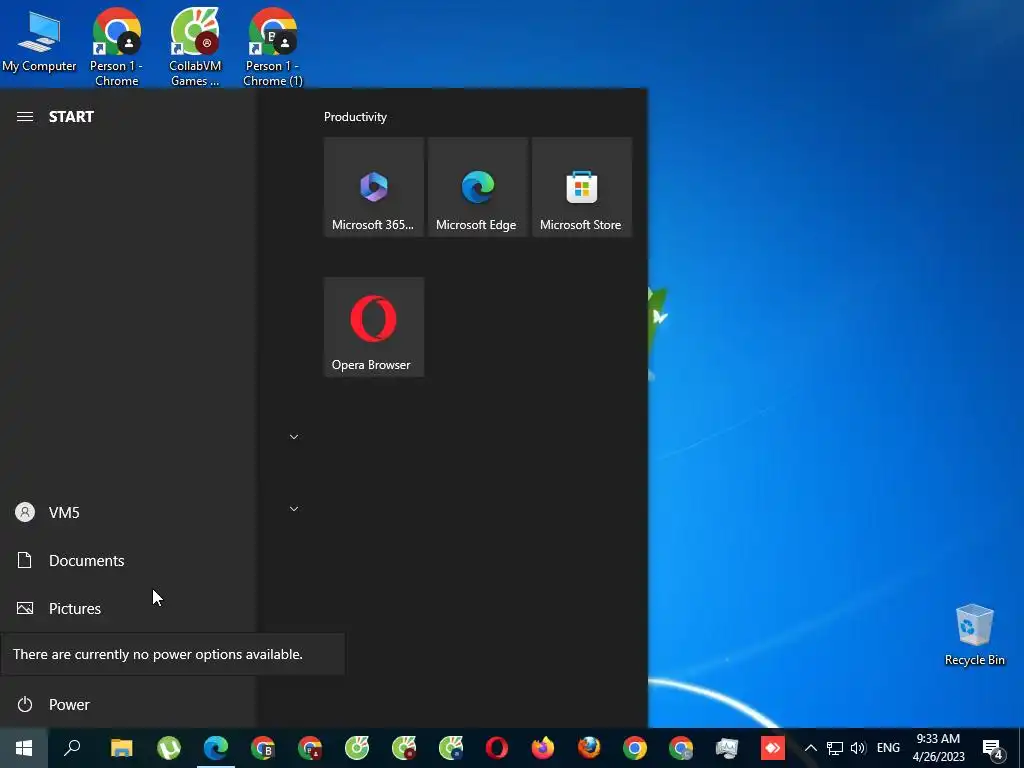Image resolution: width=1024 pixels, height=768 pixels.
Task: Open File Explorer from the taskbar
Action: pos(121,748)
